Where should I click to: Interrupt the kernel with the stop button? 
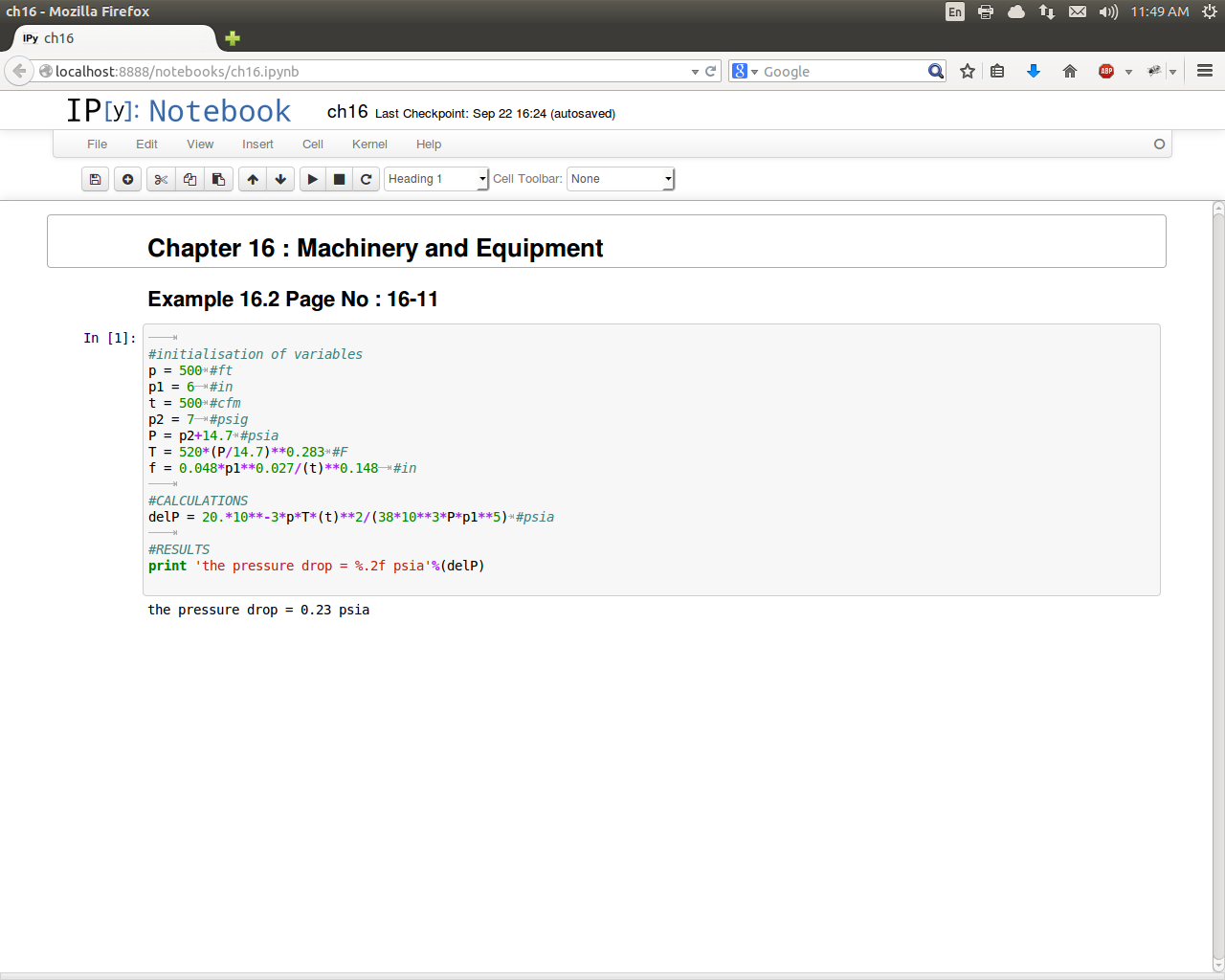pyautogui.click(x=339, y=179)
